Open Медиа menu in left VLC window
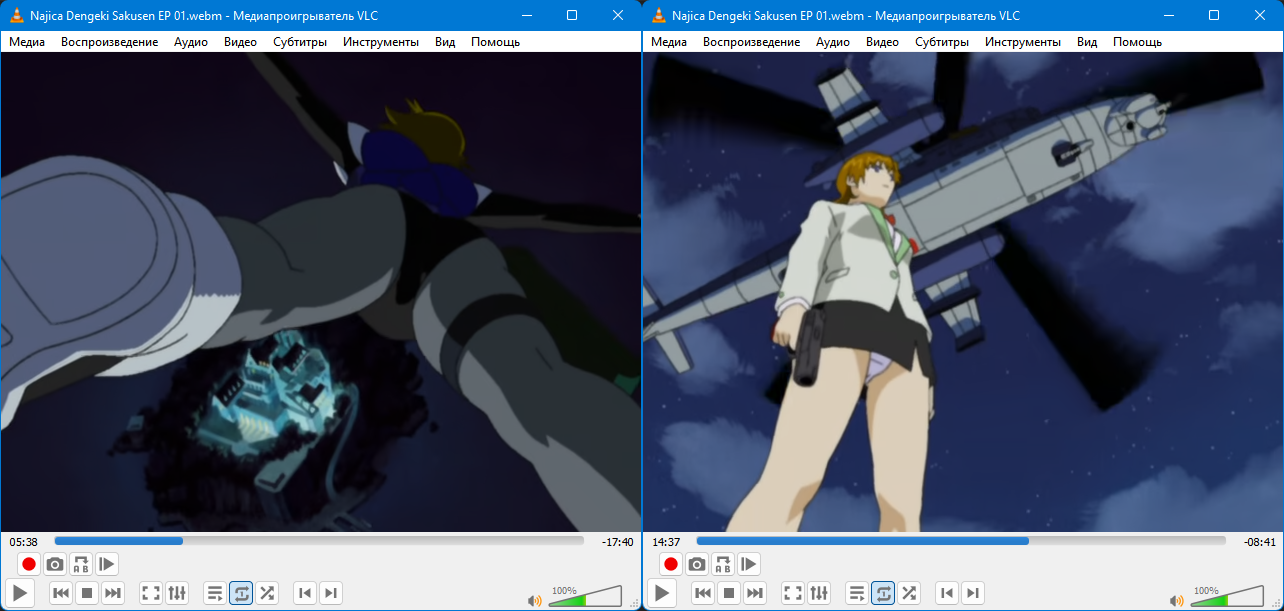The image size is (1284, 611). pos(27,42)
